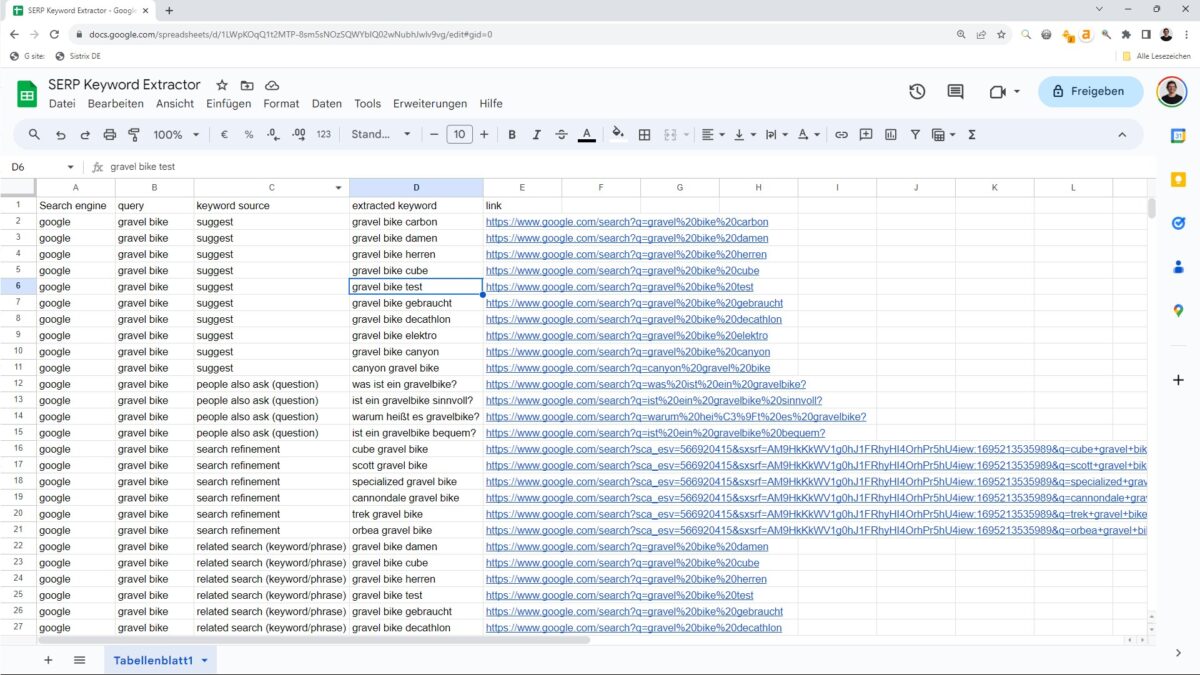Open more number formats (123)

323,134
